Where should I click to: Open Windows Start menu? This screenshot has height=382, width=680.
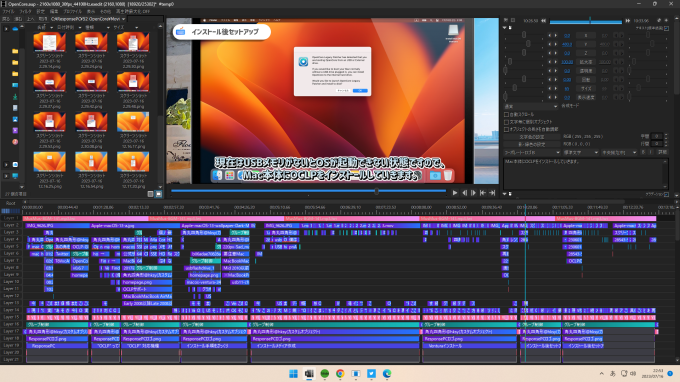tap(293, 373)
